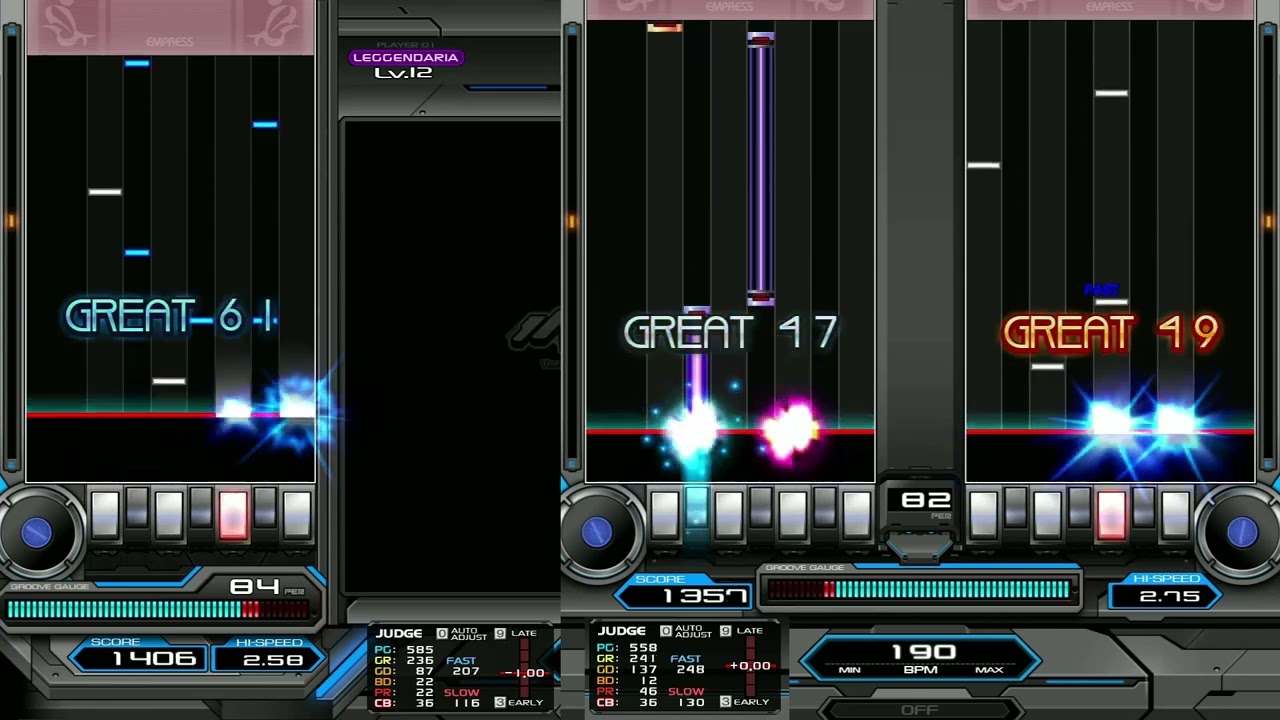Click the purple LEGGENDARIA difficulty badge

[x=405, y=57]
